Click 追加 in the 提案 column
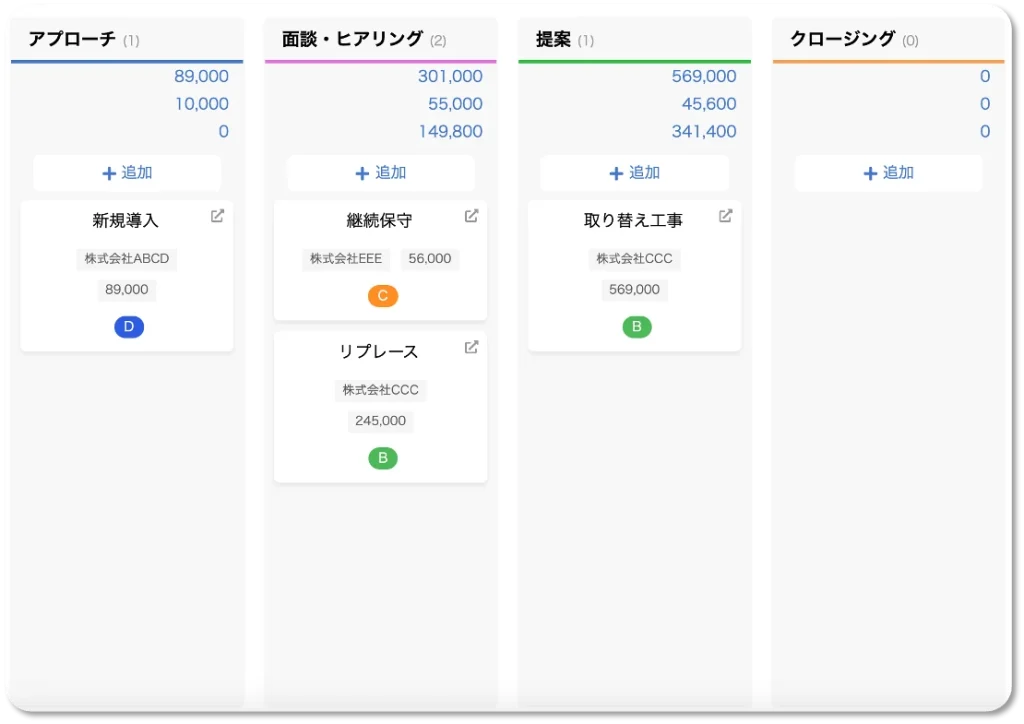The width and height of the screenshot is (1024, 724). tap(634, 172)
